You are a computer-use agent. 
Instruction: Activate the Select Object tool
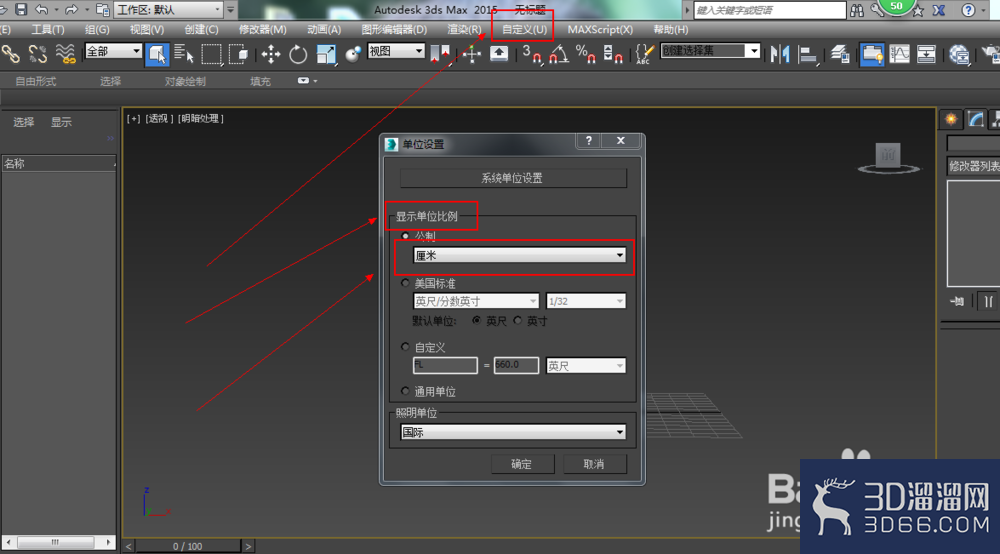(x=157, y=54)
